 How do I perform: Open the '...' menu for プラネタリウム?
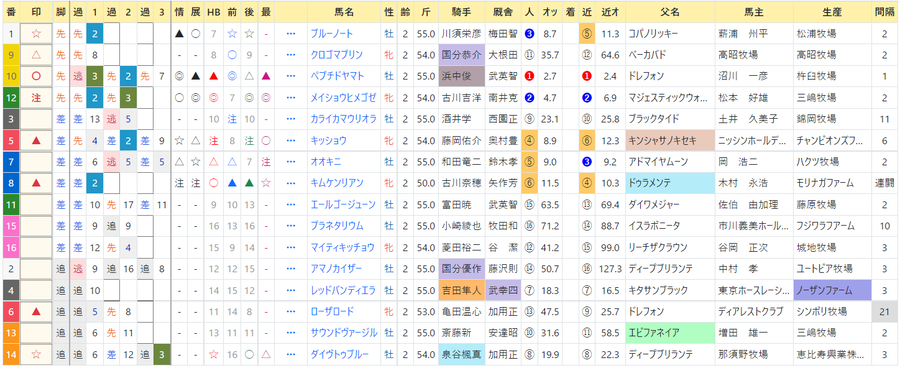(290, 226)
